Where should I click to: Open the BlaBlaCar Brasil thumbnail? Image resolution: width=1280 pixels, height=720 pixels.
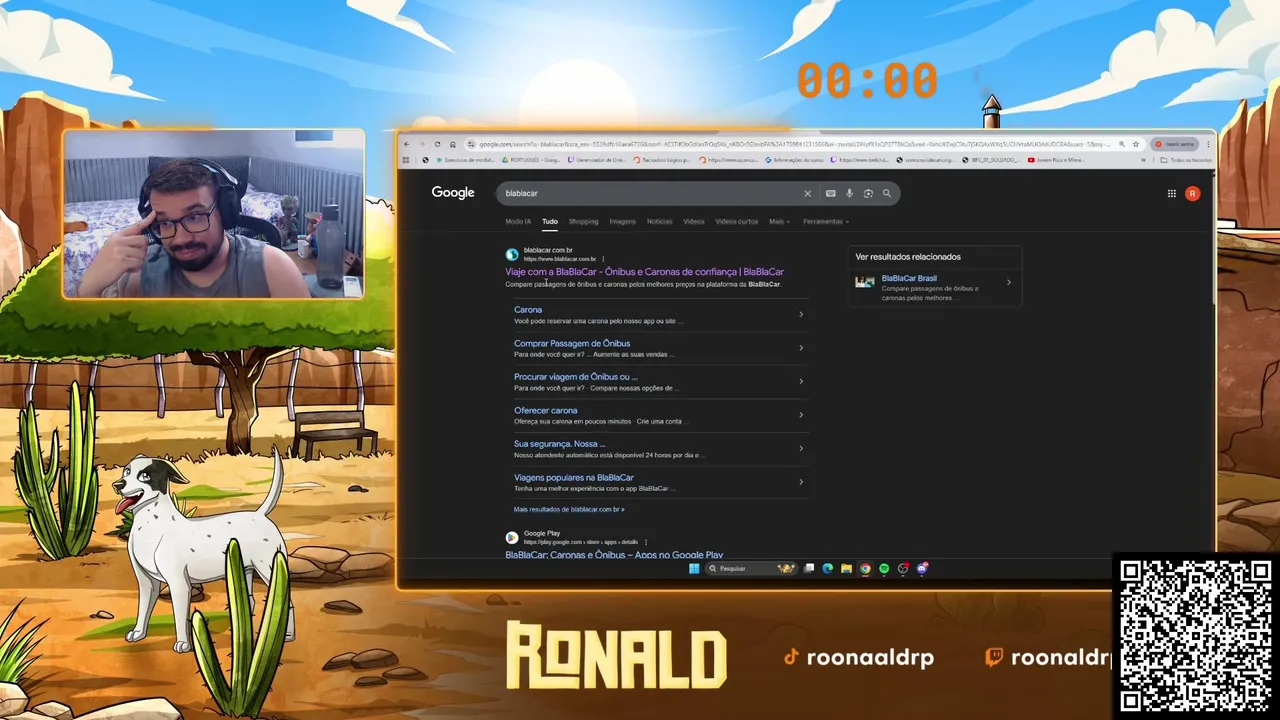[x=865, y=283]
